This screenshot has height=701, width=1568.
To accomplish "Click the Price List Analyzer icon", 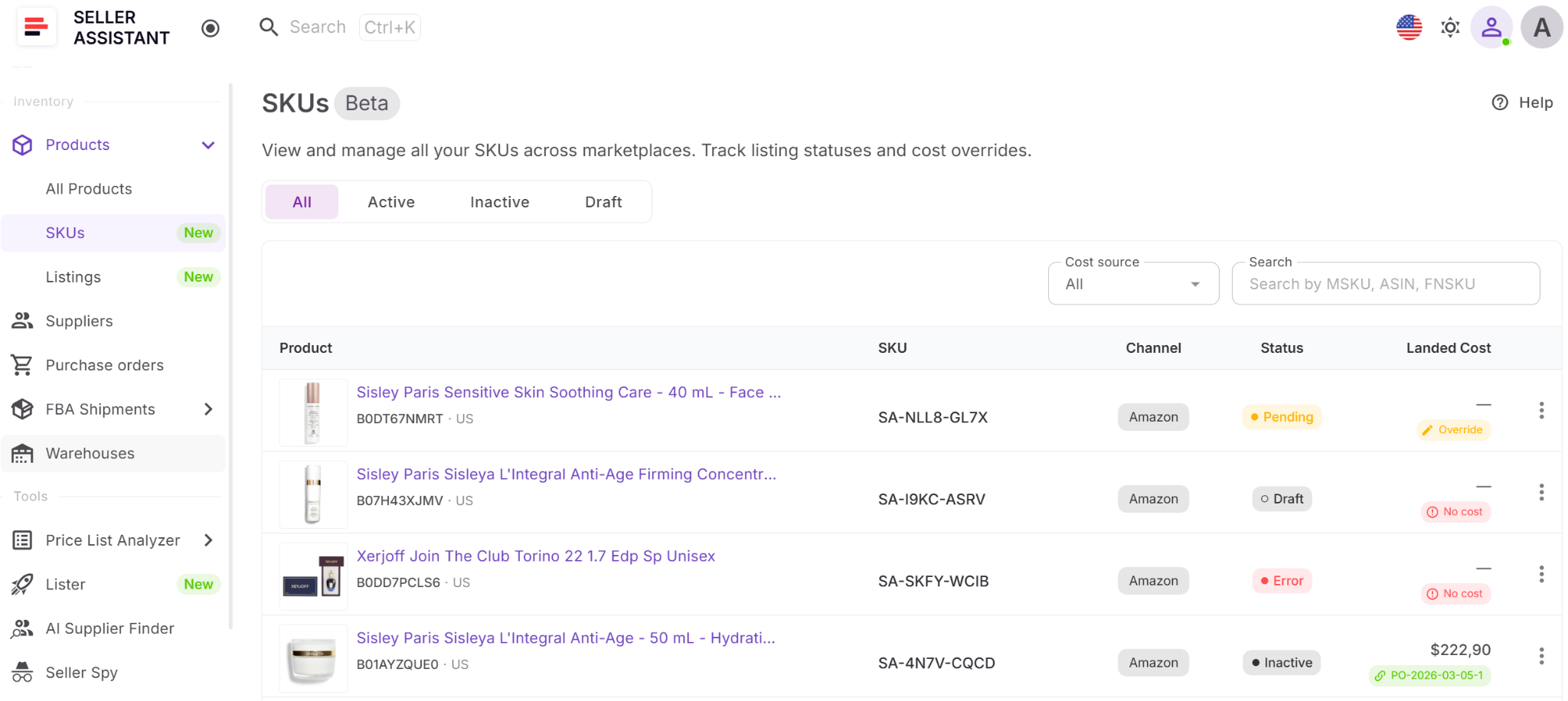I will [22, 540].
